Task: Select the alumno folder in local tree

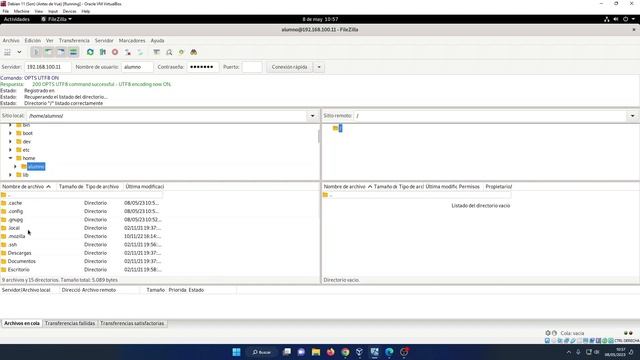Action: [36, 167]
